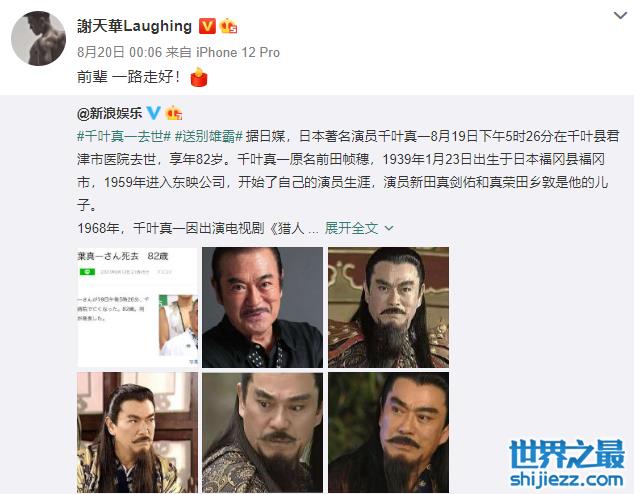Click the orange V verification badge
634x494 pixels.
[x=207, y=26]
